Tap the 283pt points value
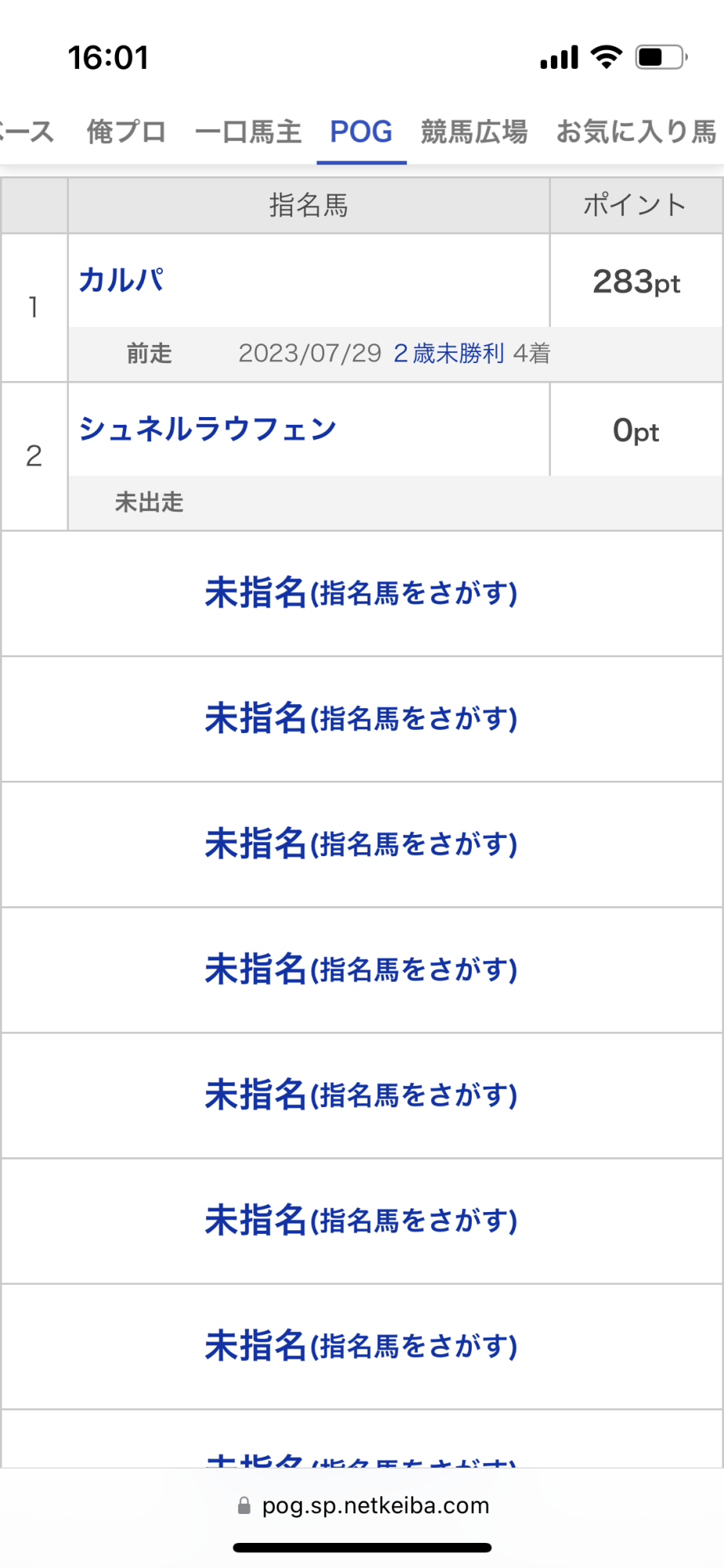The image size is (724, 1568). tap(636, 281)
